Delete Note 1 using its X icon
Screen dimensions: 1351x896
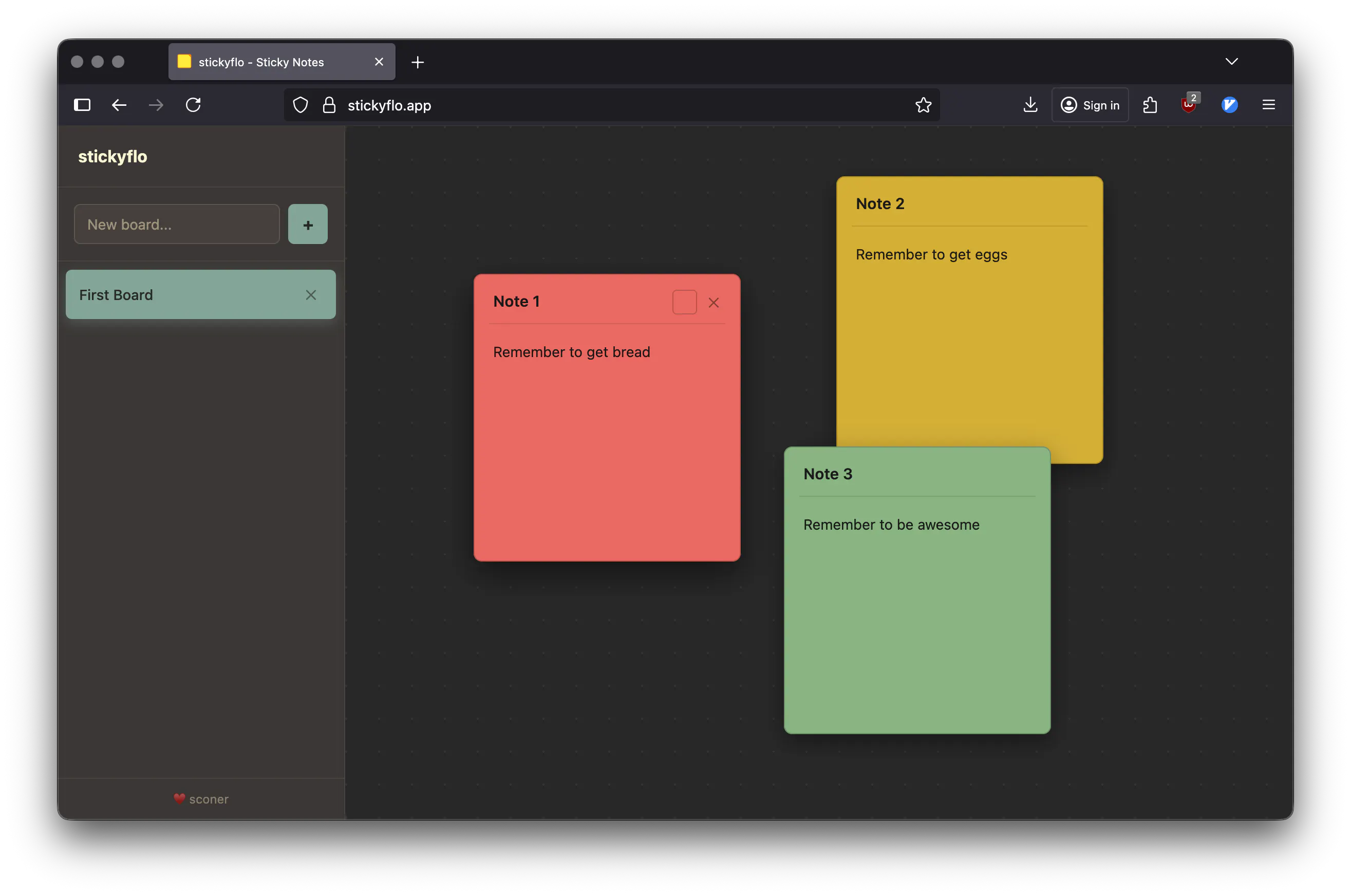713,302
